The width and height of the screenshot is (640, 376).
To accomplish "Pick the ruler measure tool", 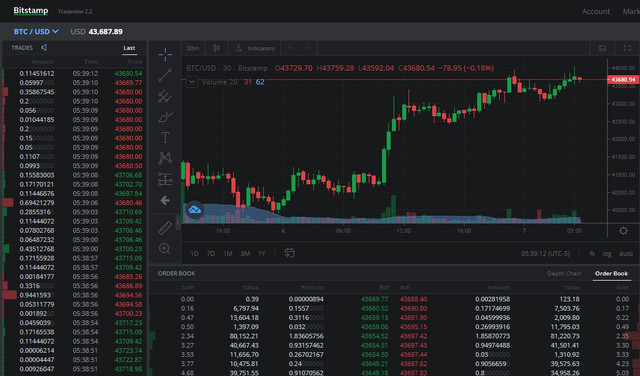I will 165,228.
